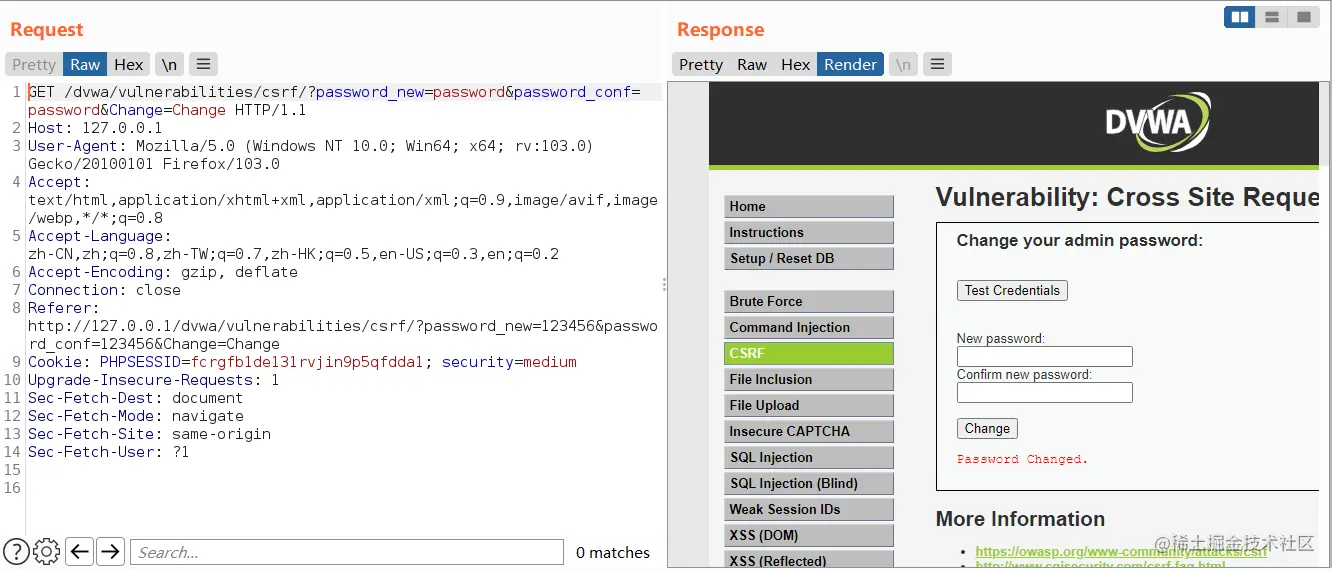Click 'Upgrade-Insecure-Requests: 1' line
Viewport: 1332px width, 571px height.
pos(154,380)
